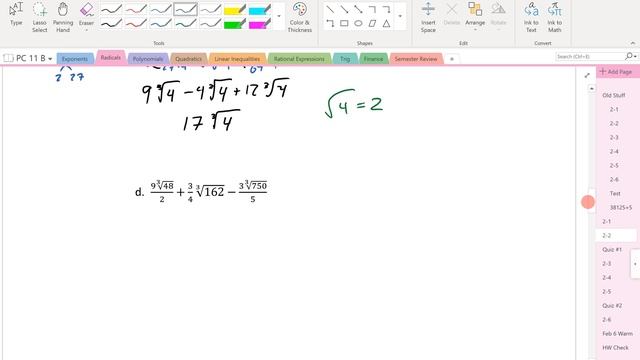
Task: Convert with Ink to Text
Action: (x=531, y=17)
